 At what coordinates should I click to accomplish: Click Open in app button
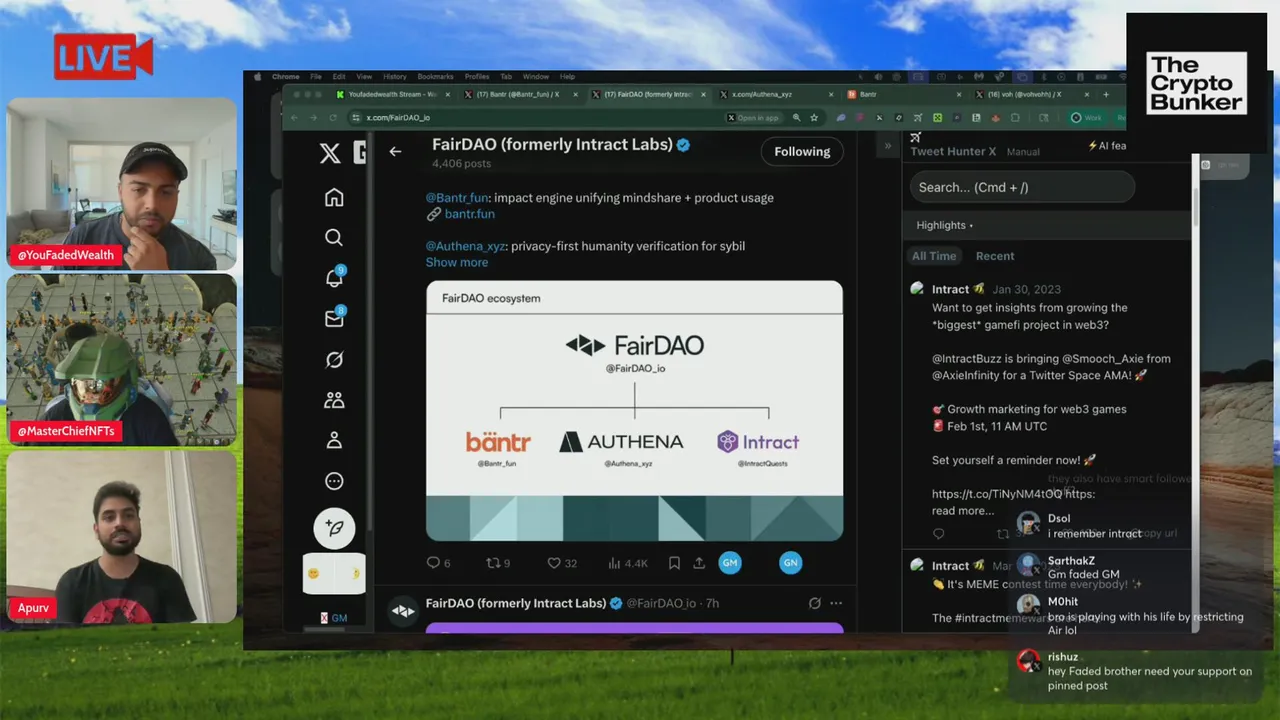click(753, 117)
